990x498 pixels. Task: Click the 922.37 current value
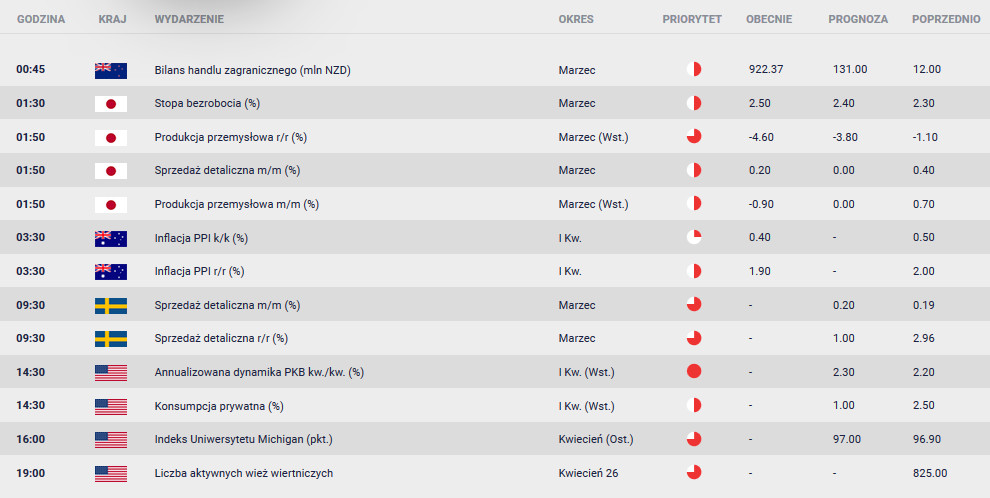766,69
